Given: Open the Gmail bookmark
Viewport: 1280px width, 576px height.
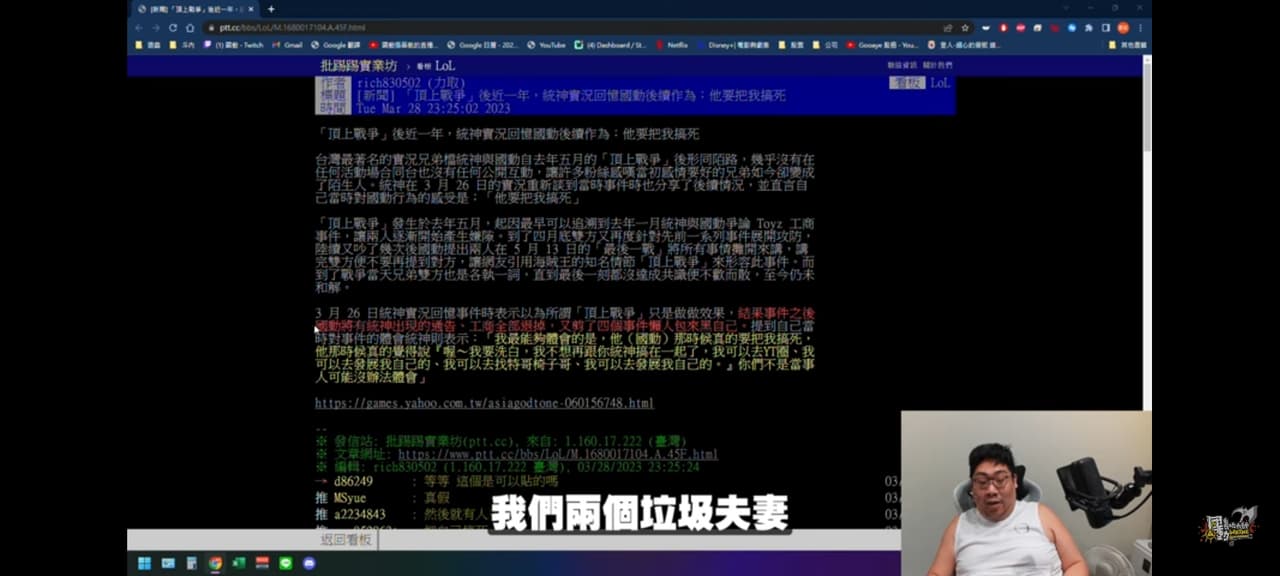Looking at the screenshot, I should click(288, 45).
